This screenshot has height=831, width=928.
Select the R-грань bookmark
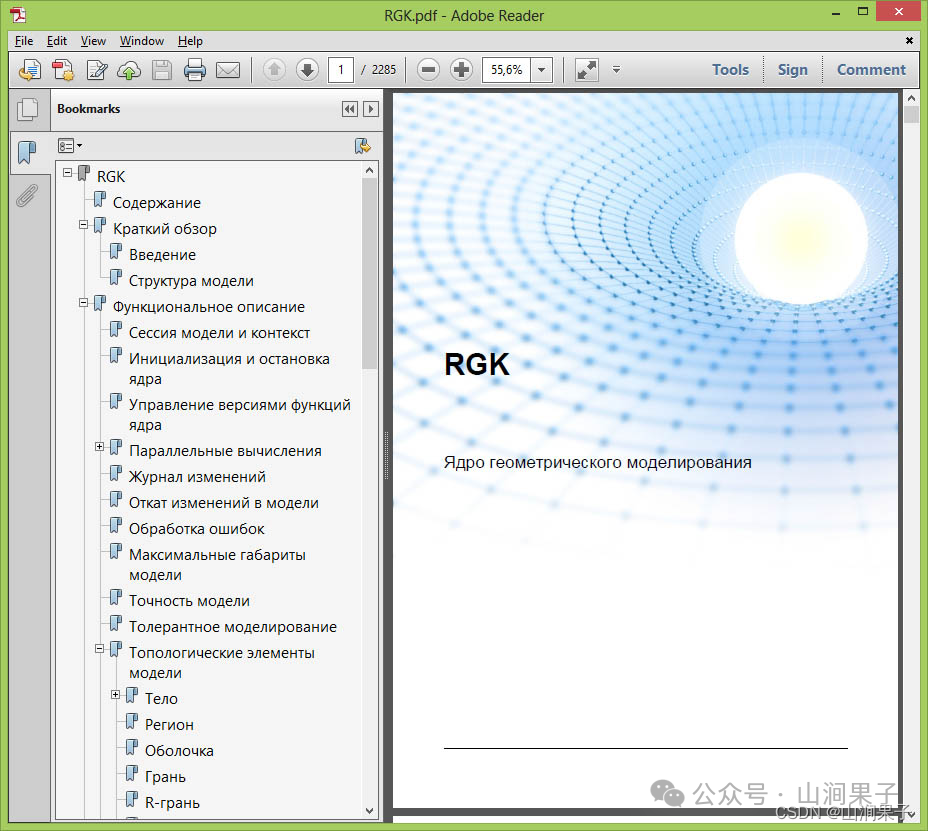pyautogui.click(x=172, y=803)
